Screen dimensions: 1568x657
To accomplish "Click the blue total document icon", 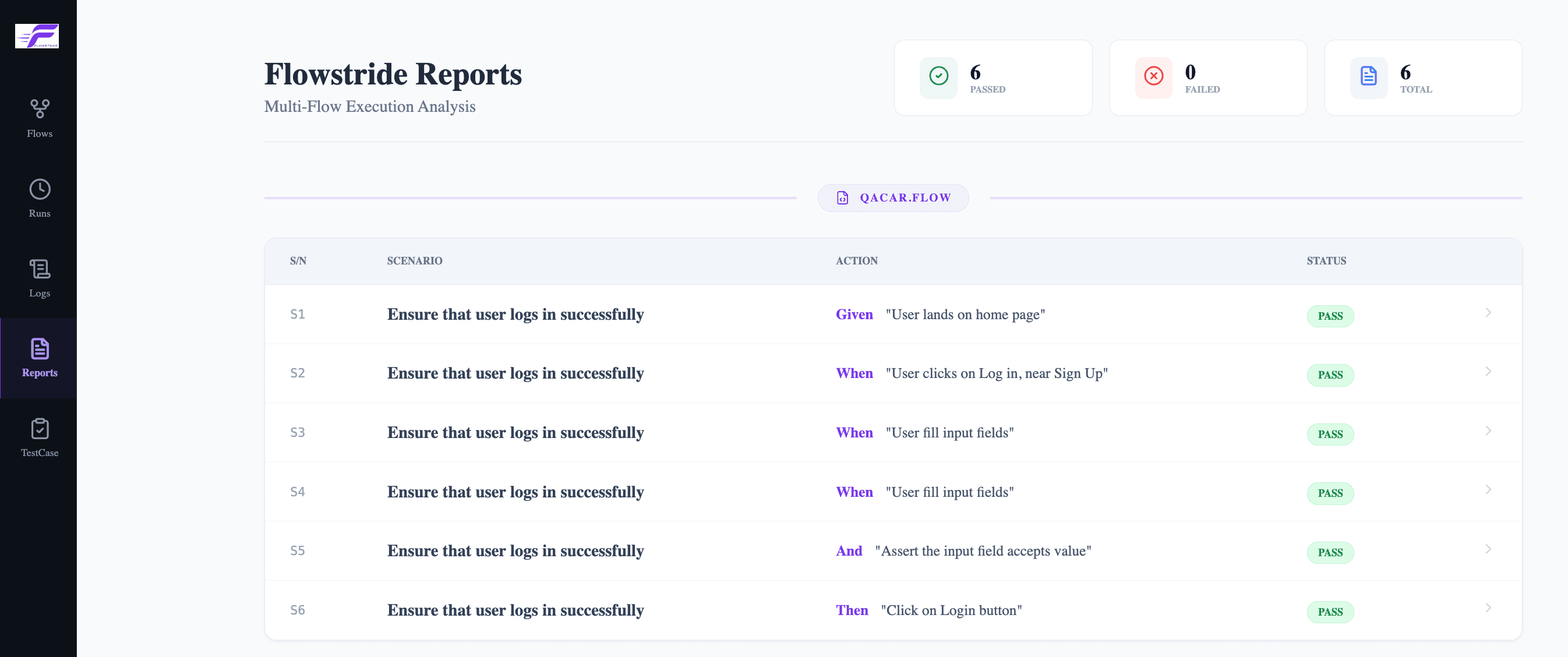I will [x=1368, y=76].
